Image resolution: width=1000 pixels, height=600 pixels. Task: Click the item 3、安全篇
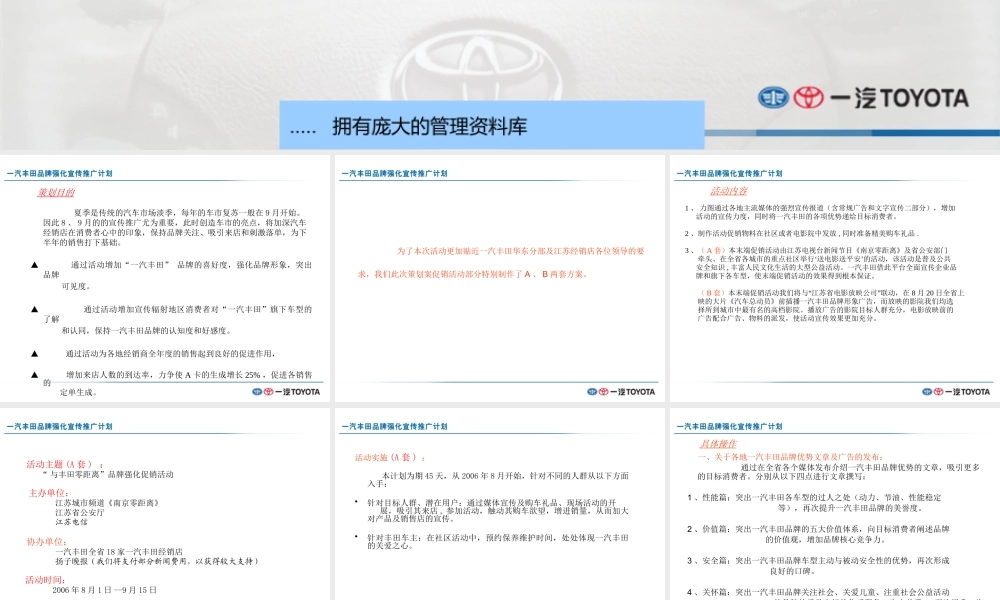click(818, 566)
